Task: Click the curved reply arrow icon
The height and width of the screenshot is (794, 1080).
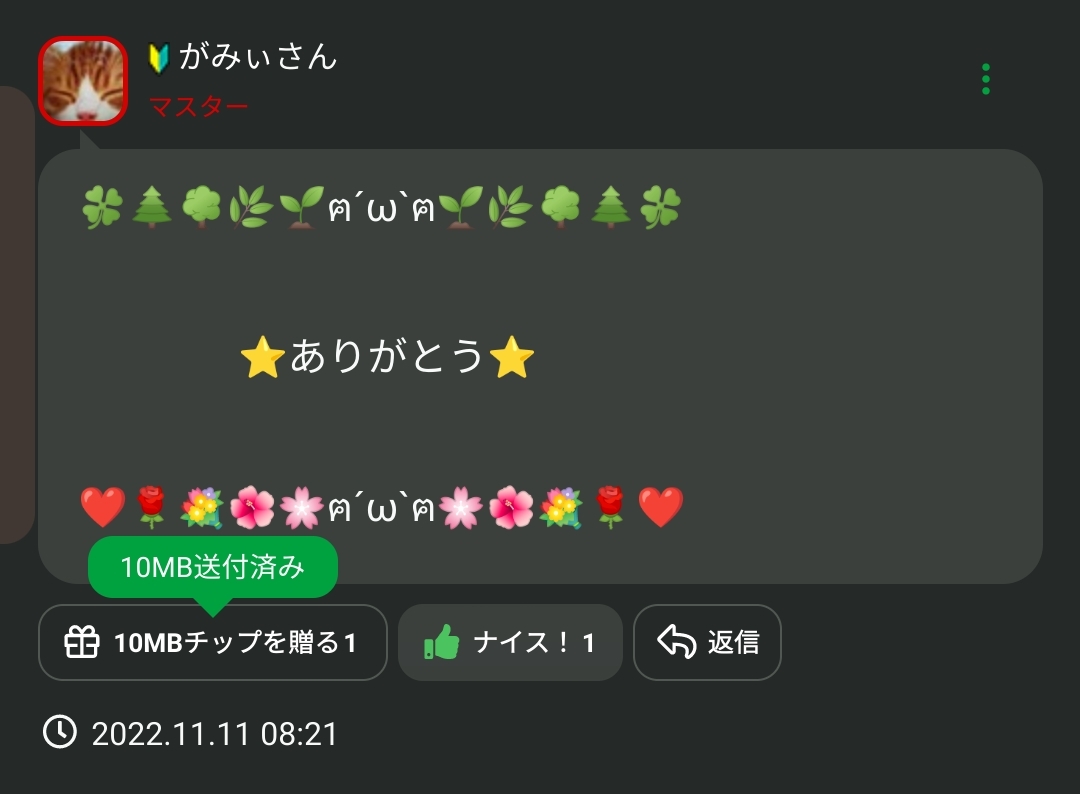Action: [676, 641]
